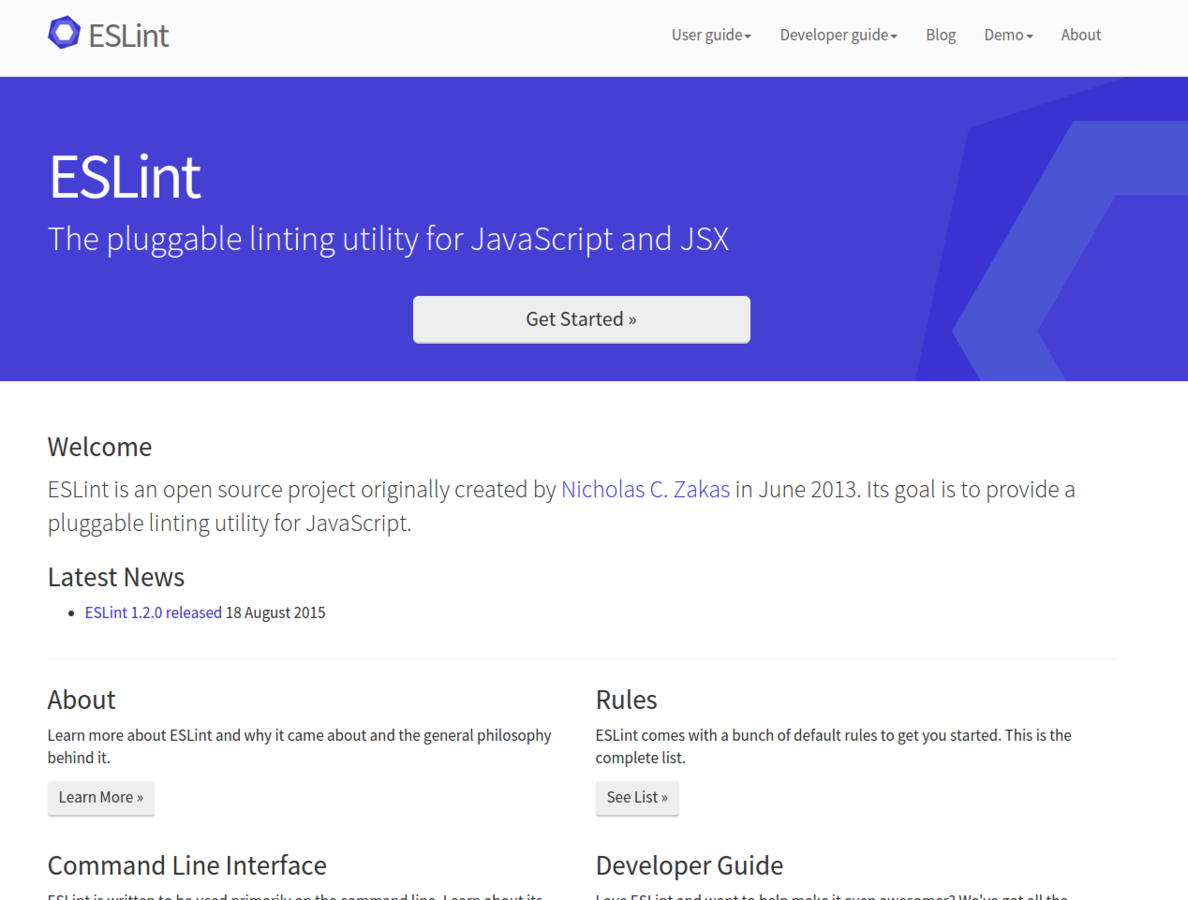Open the User guide dropdown menu
The height and width of the screenshot is (900, 1188).
711,35
